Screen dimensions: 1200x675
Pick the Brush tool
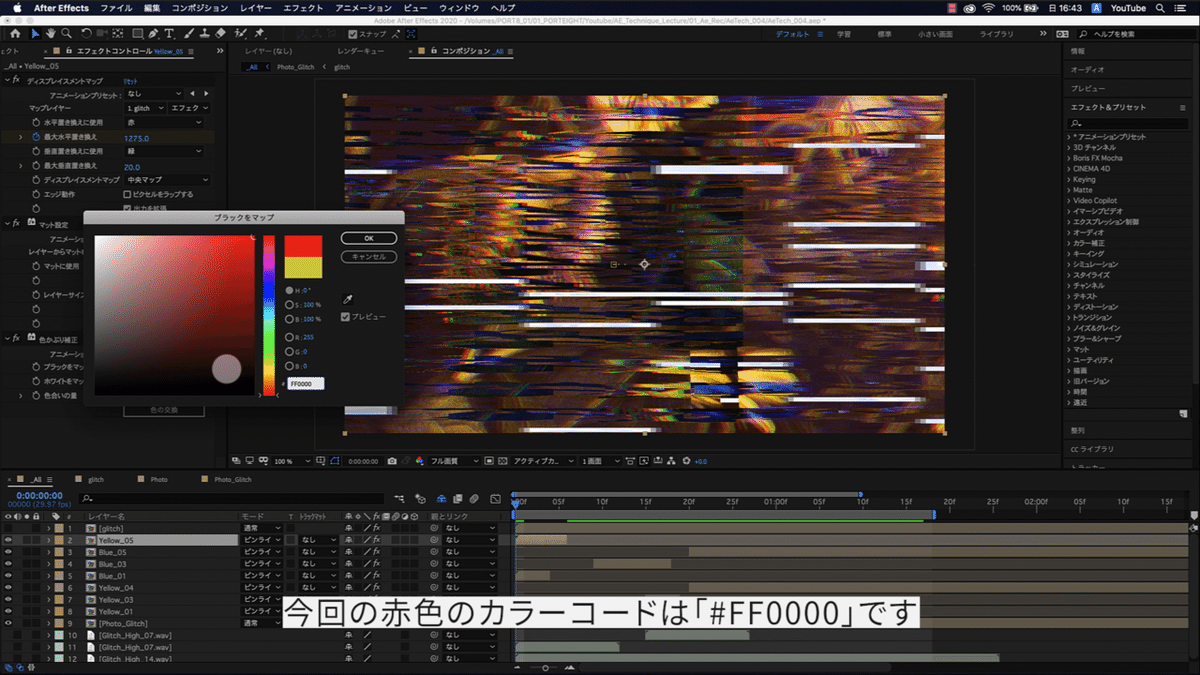tap(187, 33)
